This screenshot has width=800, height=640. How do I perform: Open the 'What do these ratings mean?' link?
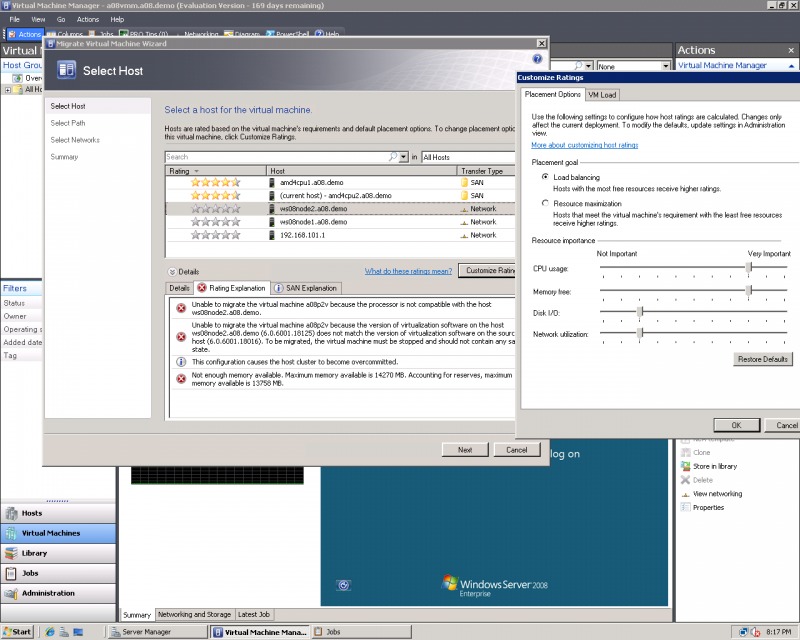click(x=408, y=271)
